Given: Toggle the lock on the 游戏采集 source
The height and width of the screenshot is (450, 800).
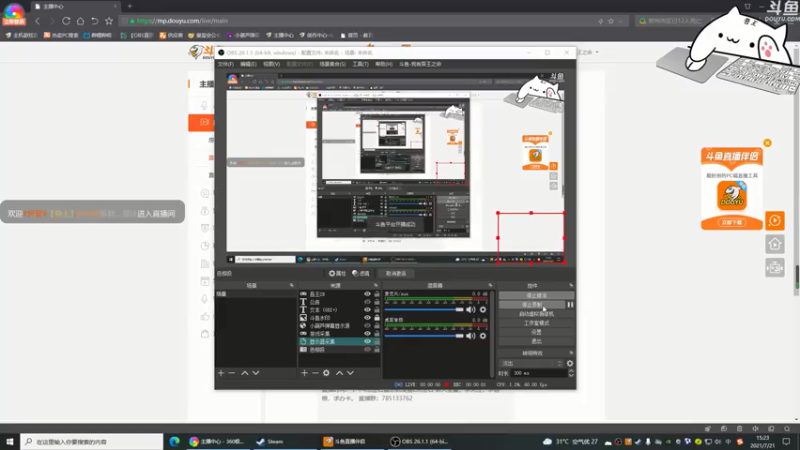Looking at the screenshot, I should pyautogui.click(x=377, y=334).
